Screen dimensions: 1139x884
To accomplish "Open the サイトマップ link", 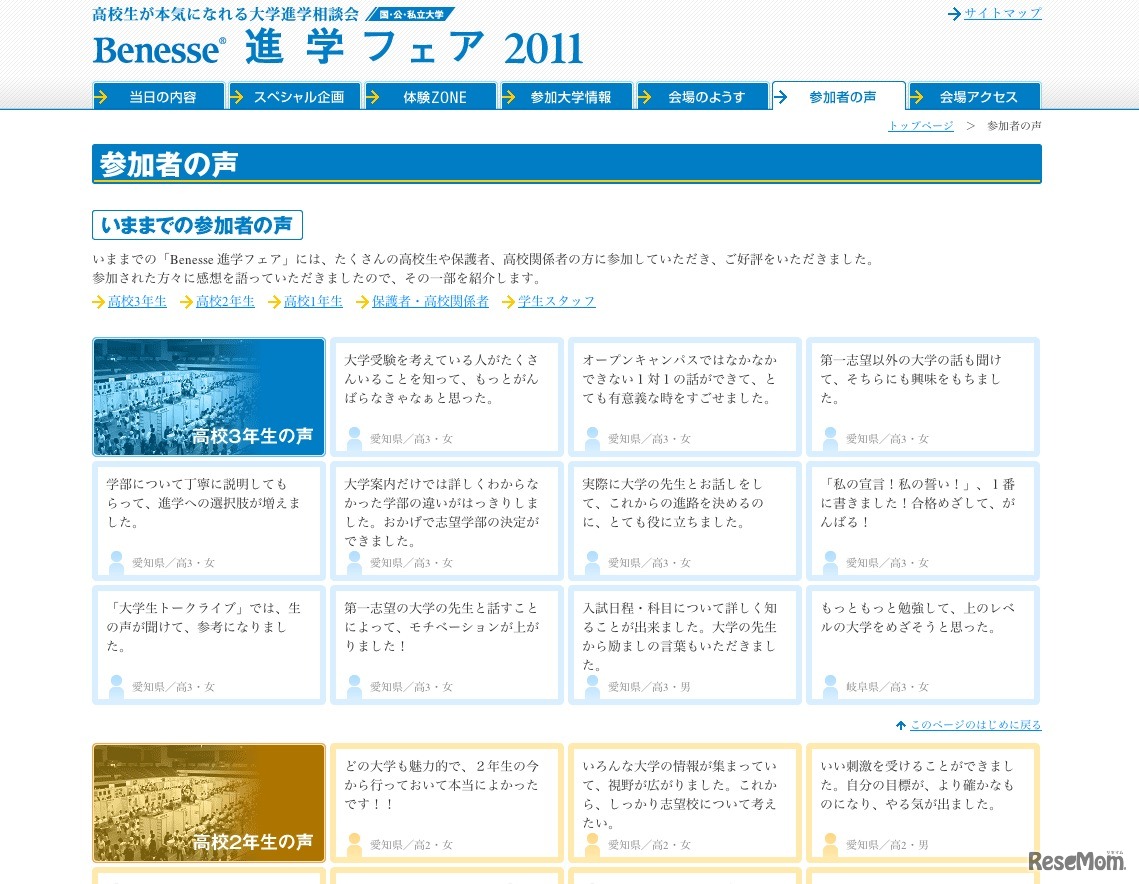I will click(1003, 13).
